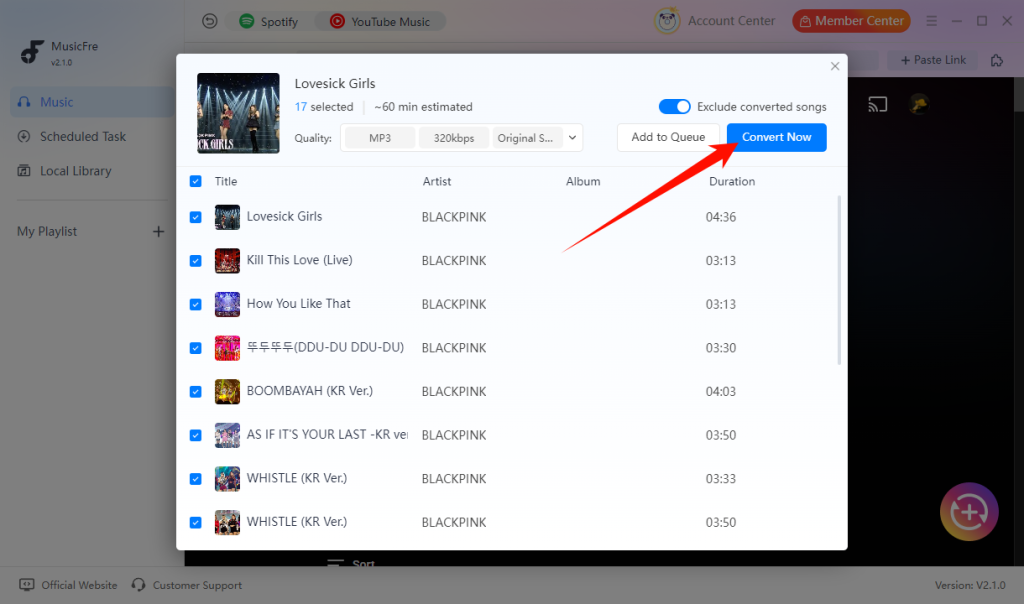The image size is (1024, 604).
Task: Click the floating add-to-convert circle button
Action: [x=969, y=512]
